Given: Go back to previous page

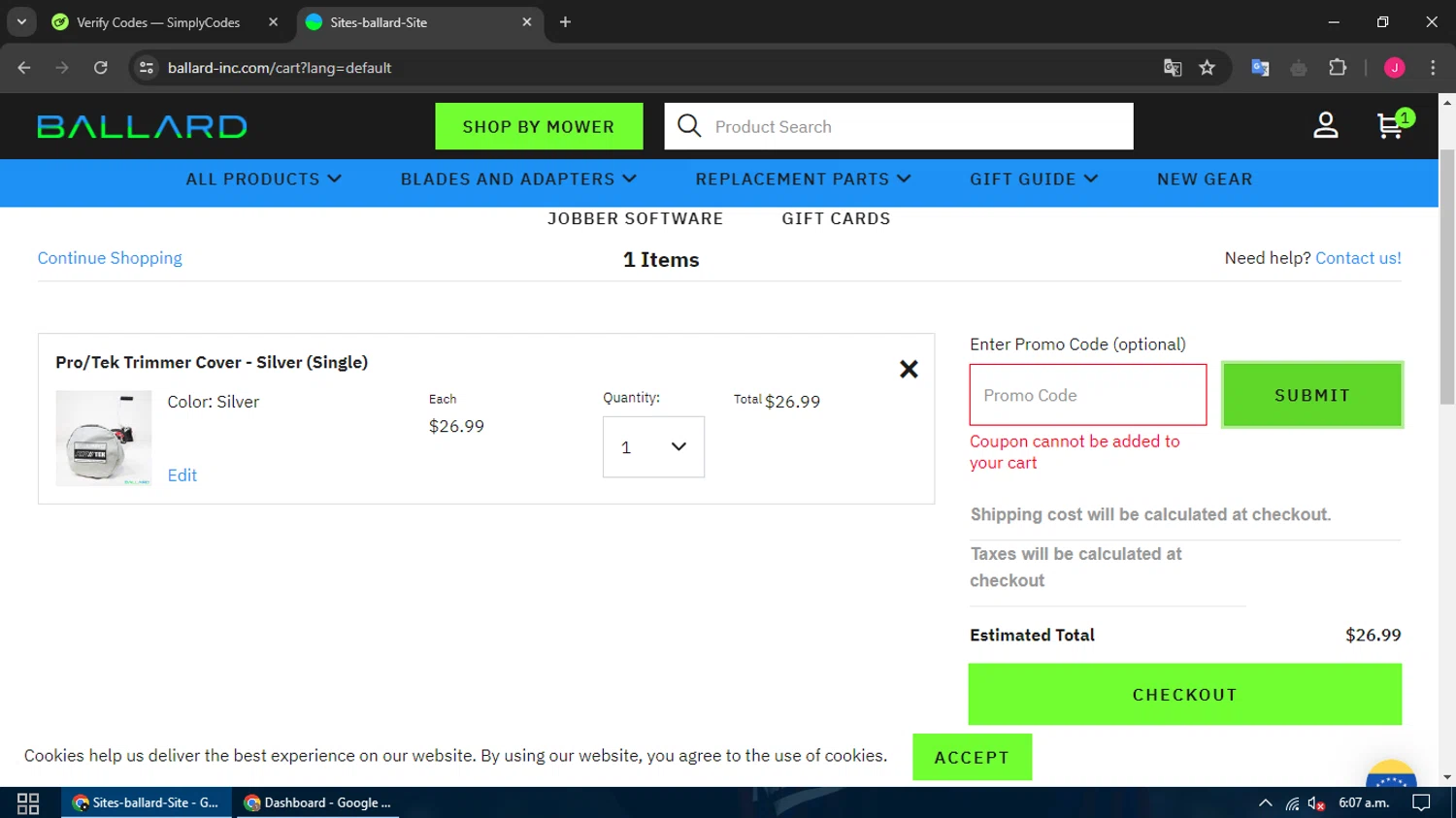Looking at the screenshot, I should click(24, 68).
